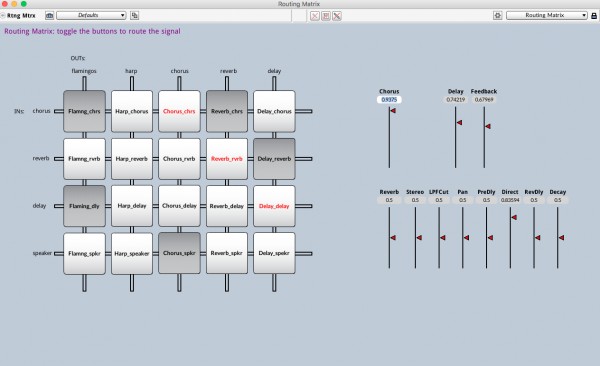Open the Defaults preset dropdown
Image resolution: width=600 pixels, height=366 pixels.
tap(91, 15)
